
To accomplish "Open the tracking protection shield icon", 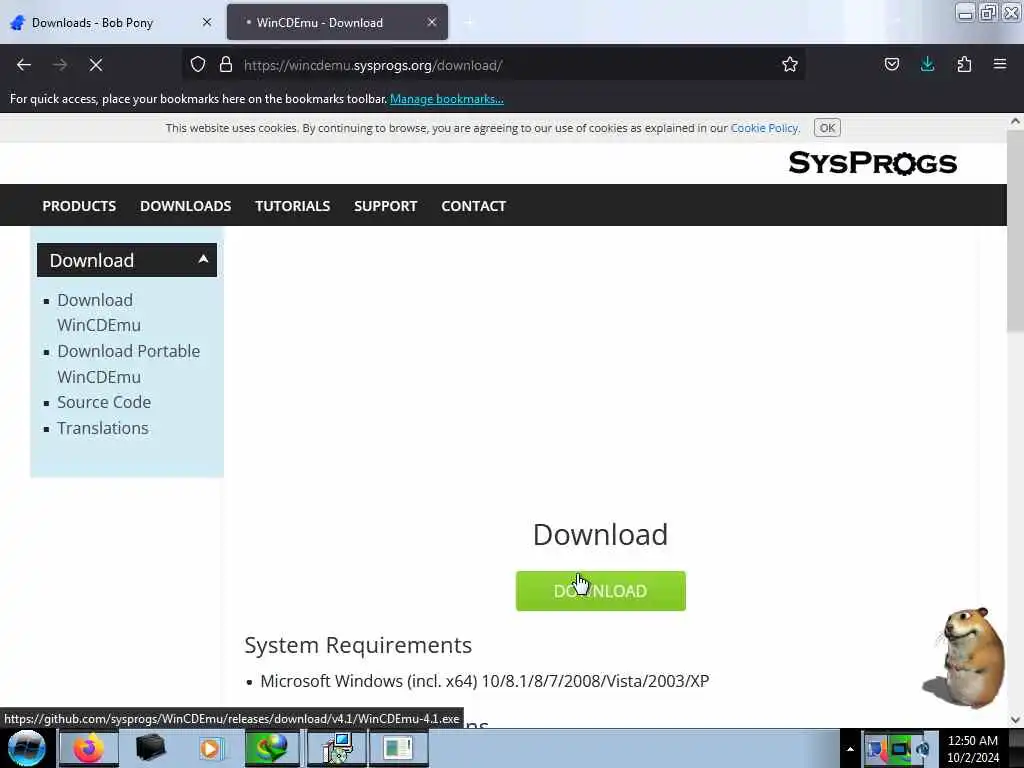I will [198, 65].
